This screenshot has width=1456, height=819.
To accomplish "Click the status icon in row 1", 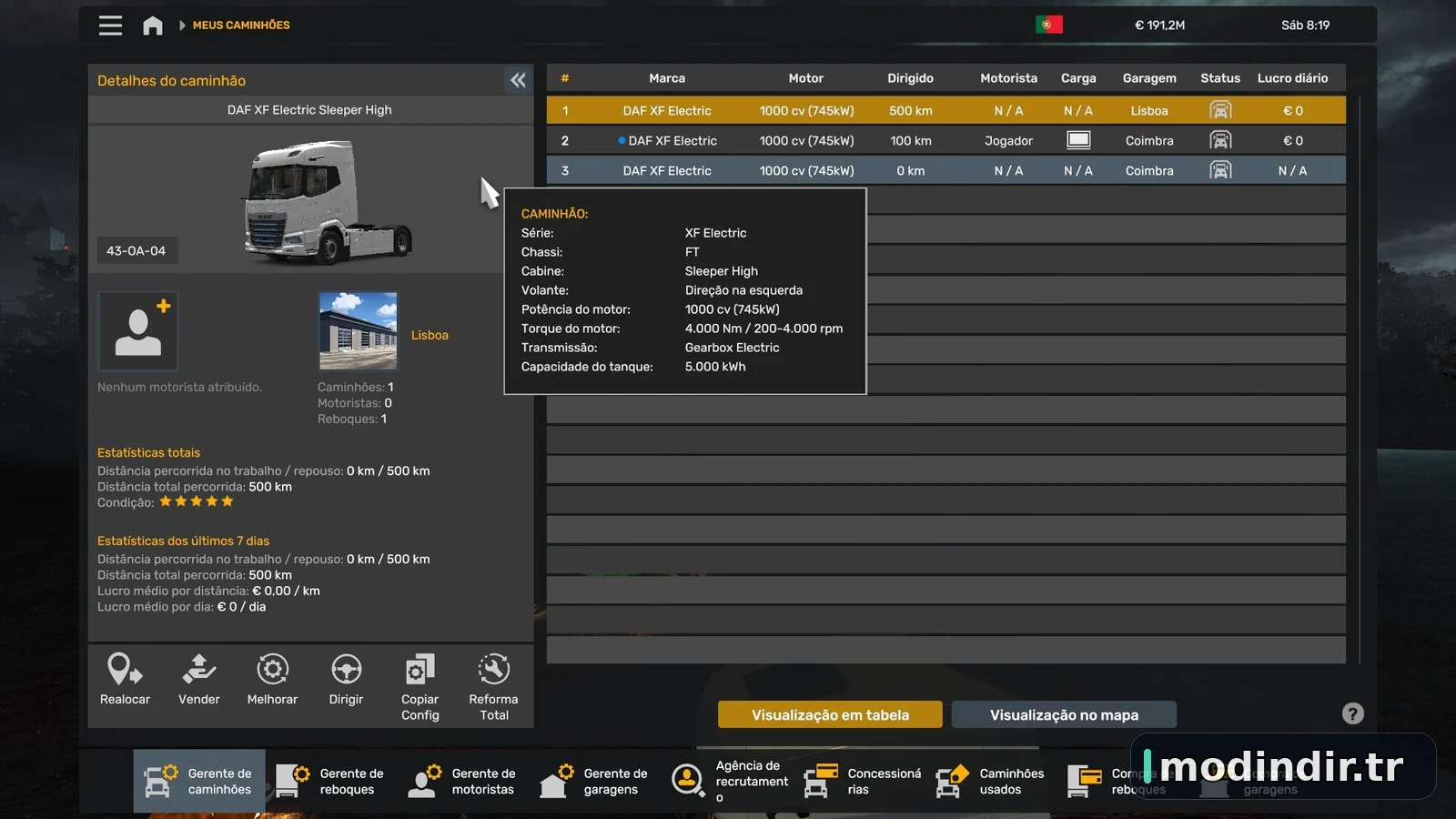I will pyautogui.click(x=1220, y=111).
